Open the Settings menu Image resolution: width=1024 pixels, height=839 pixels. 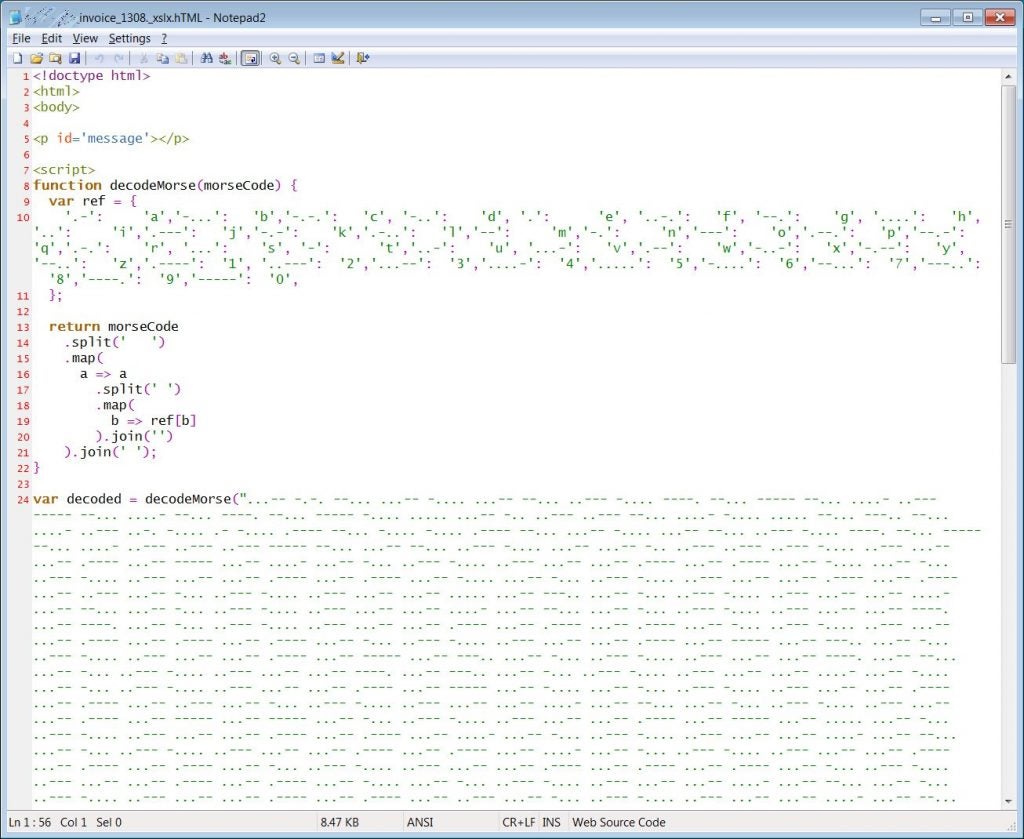coord(128,38)
